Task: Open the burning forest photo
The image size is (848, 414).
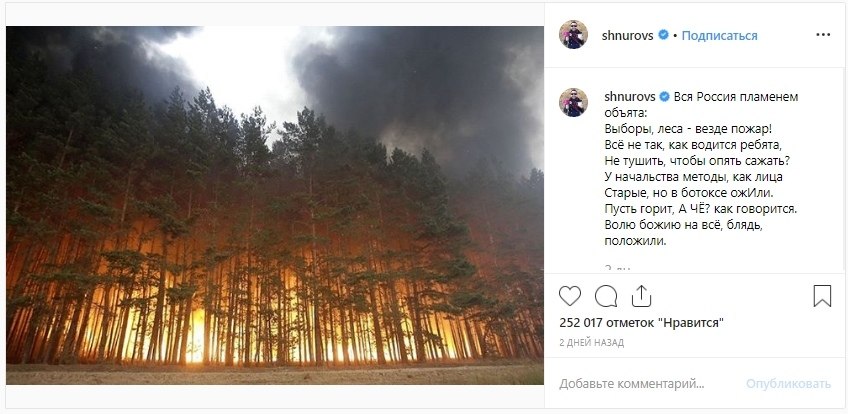Action: click(275, 205)
